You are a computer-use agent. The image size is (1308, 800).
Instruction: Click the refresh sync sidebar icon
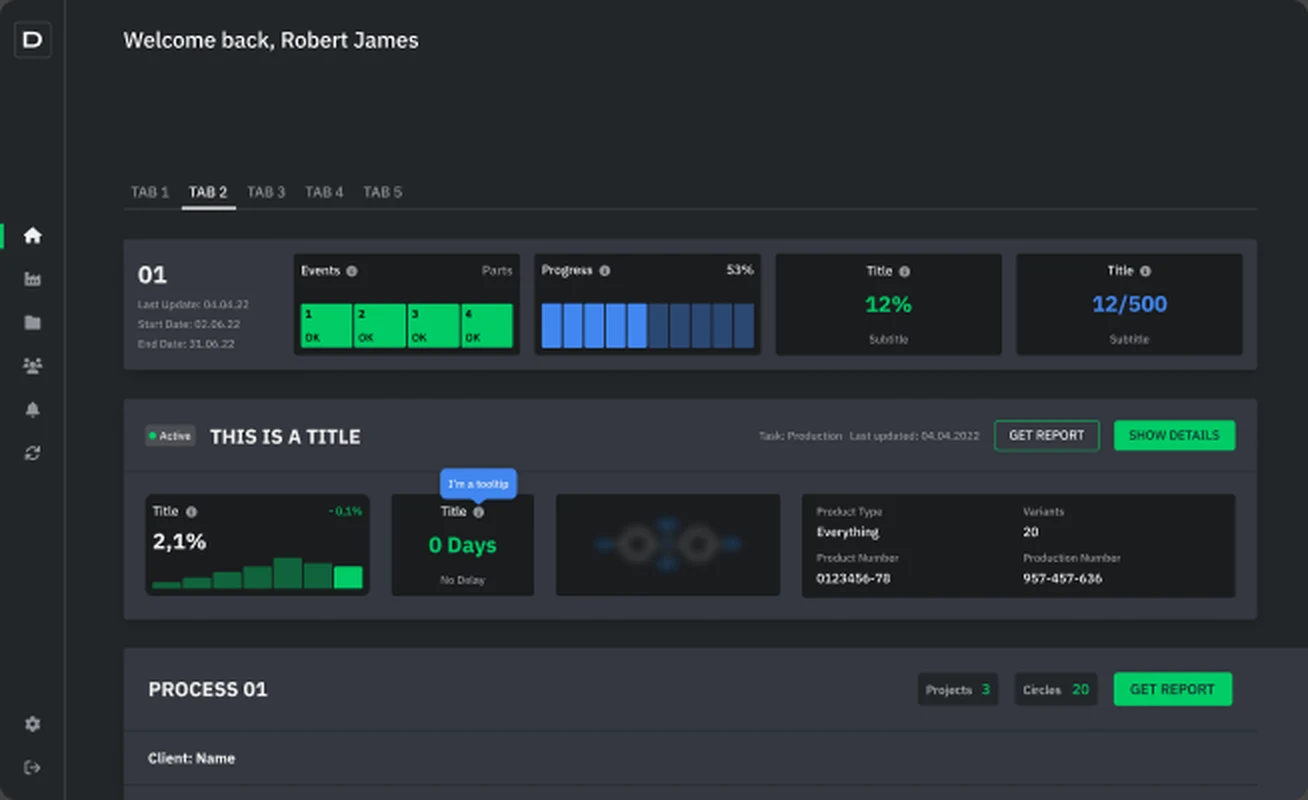tap(33, 453)
